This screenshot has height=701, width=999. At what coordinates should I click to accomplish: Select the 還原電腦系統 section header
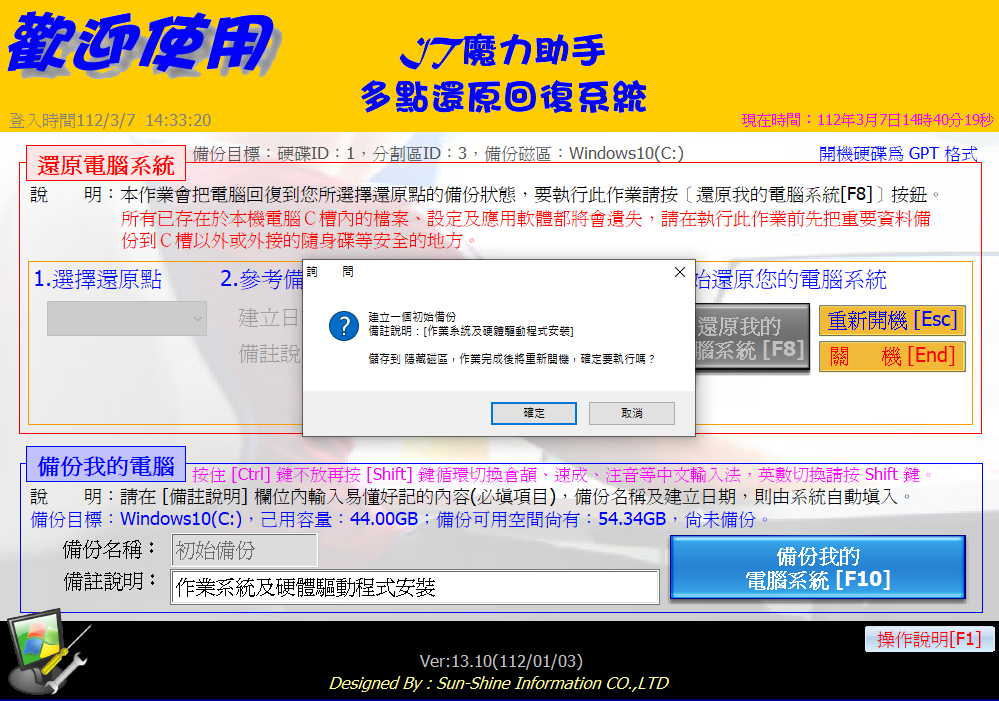click(106, 165)
